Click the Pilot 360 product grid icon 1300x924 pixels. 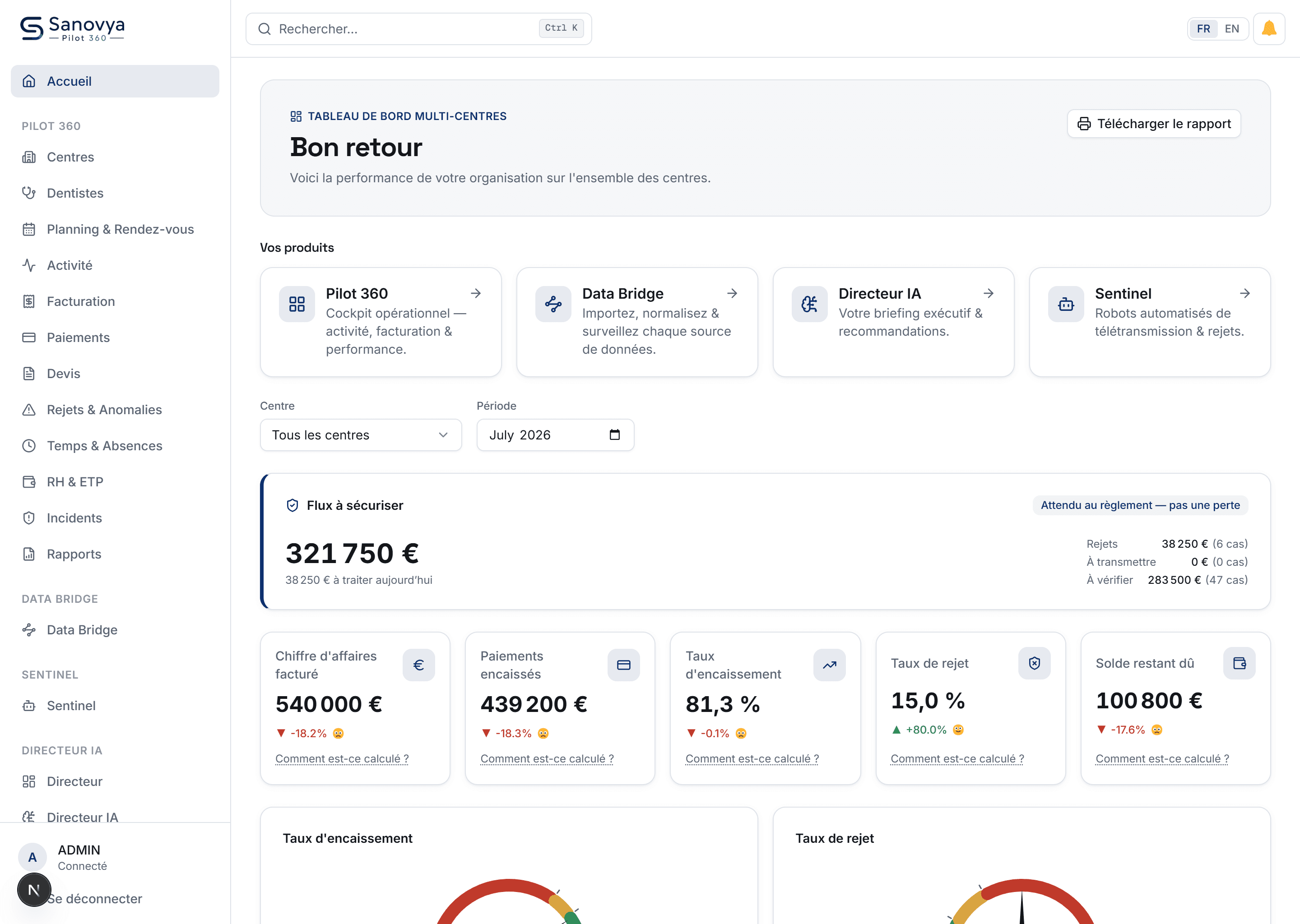pyautogui.click(x=297, y=304)
